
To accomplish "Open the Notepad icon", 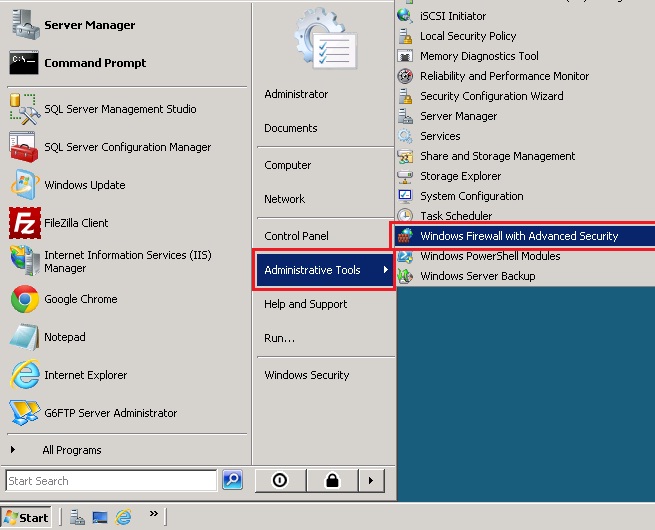I will (25, 337).
